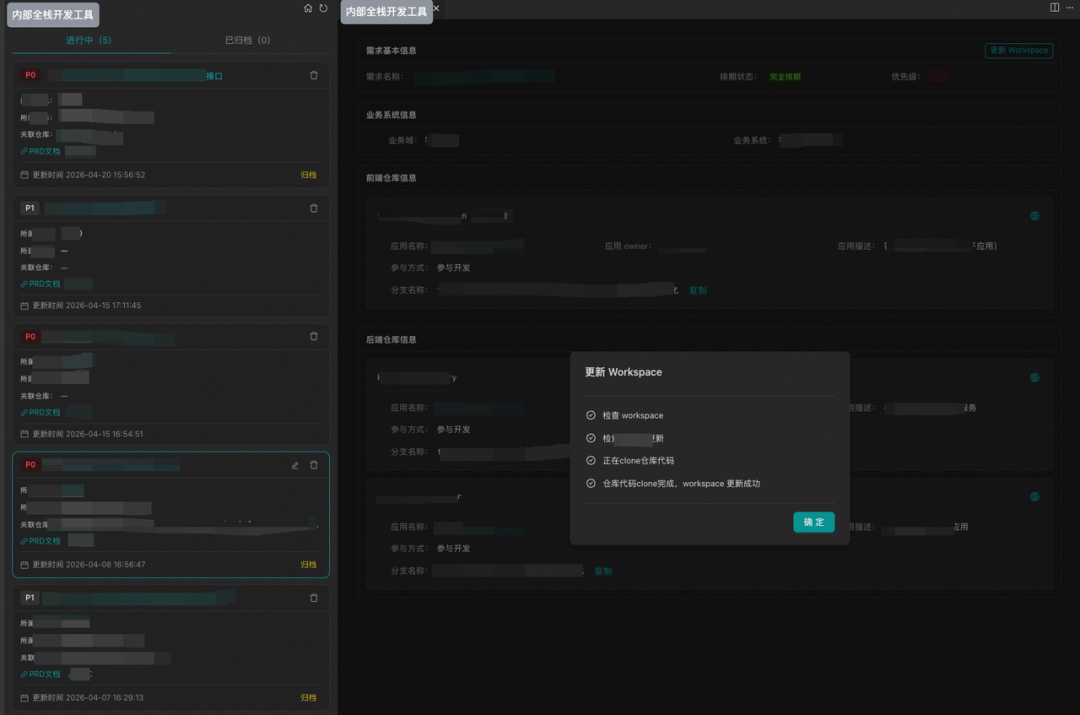Delete the card updated 2026-04-15 17:11:45
Image resolution: width=1080 pixels, height=715 pixels.
pyautogui.click(x=313, y=208)
